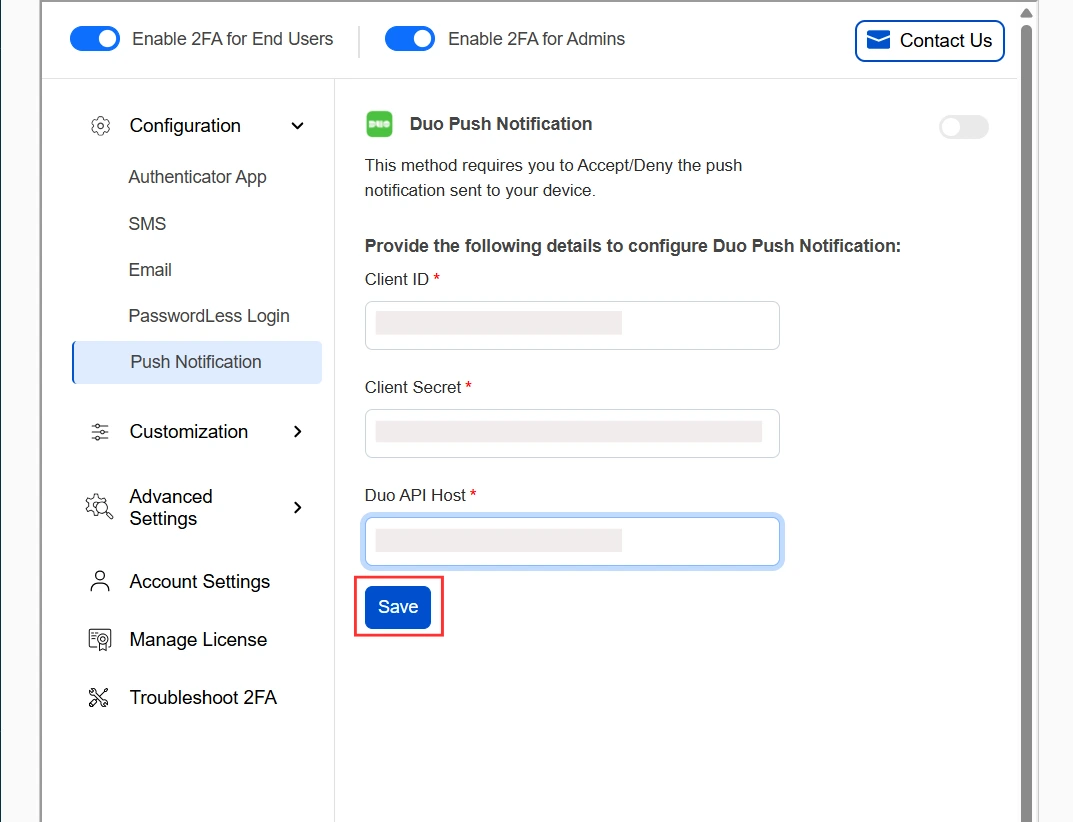Click the envelope icon in Contact Us
This screenshot has width=1073, height=822.
coord(879,40)
